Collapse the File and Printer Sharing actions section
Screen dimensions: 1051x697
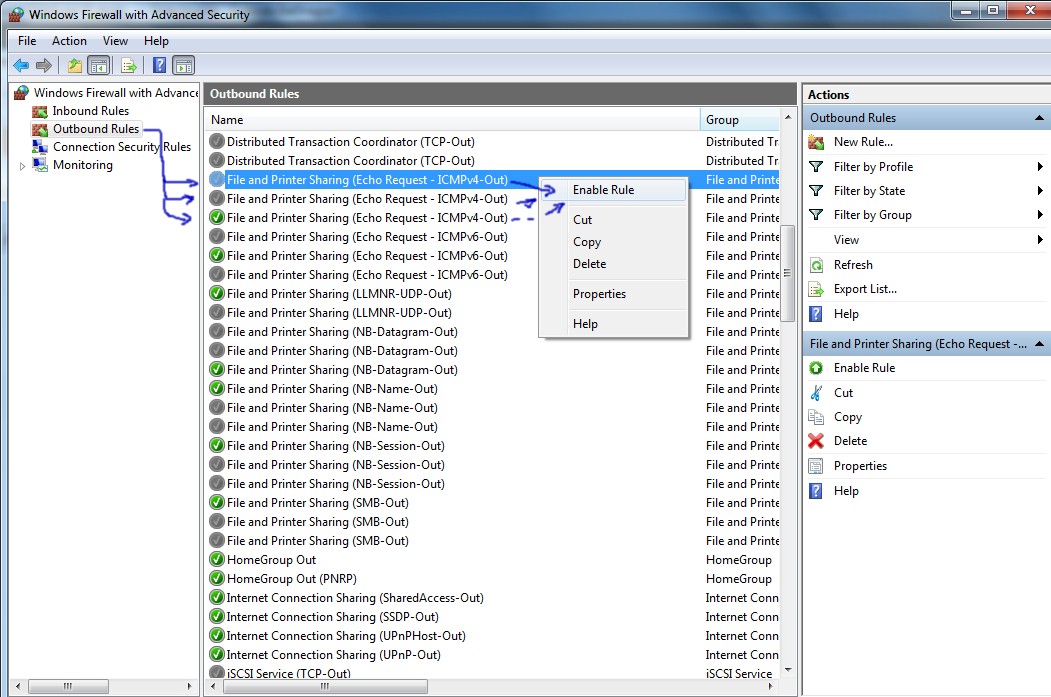[1039, 344]
